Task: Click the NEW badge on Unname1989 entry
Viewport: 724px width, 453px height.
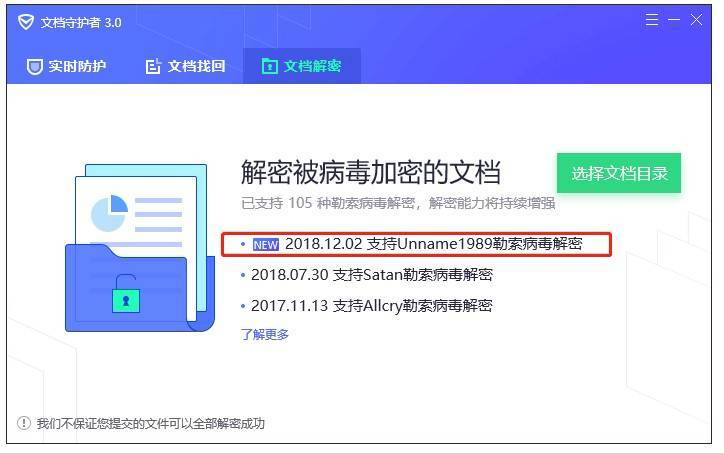Action: 265,245
